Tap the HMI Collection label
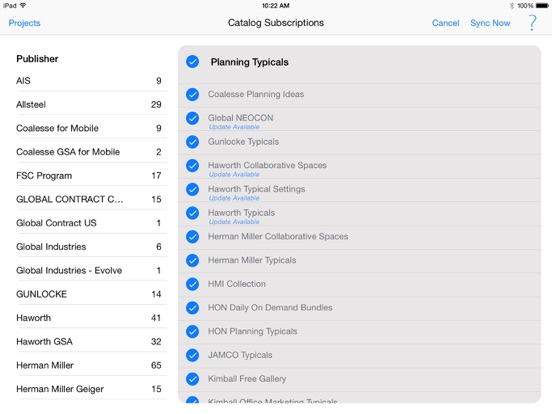552x414 pixels. tap(237, 284)
